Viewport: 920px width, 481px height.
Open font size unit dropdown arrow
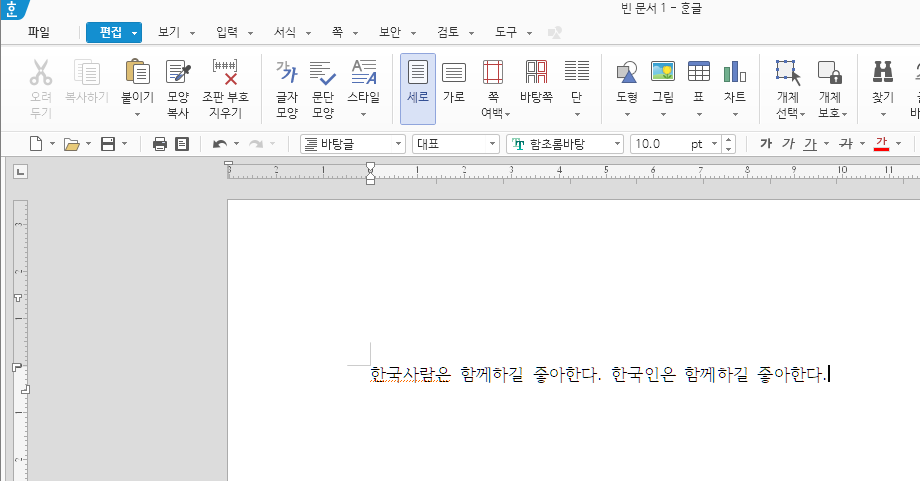[714, 144]
